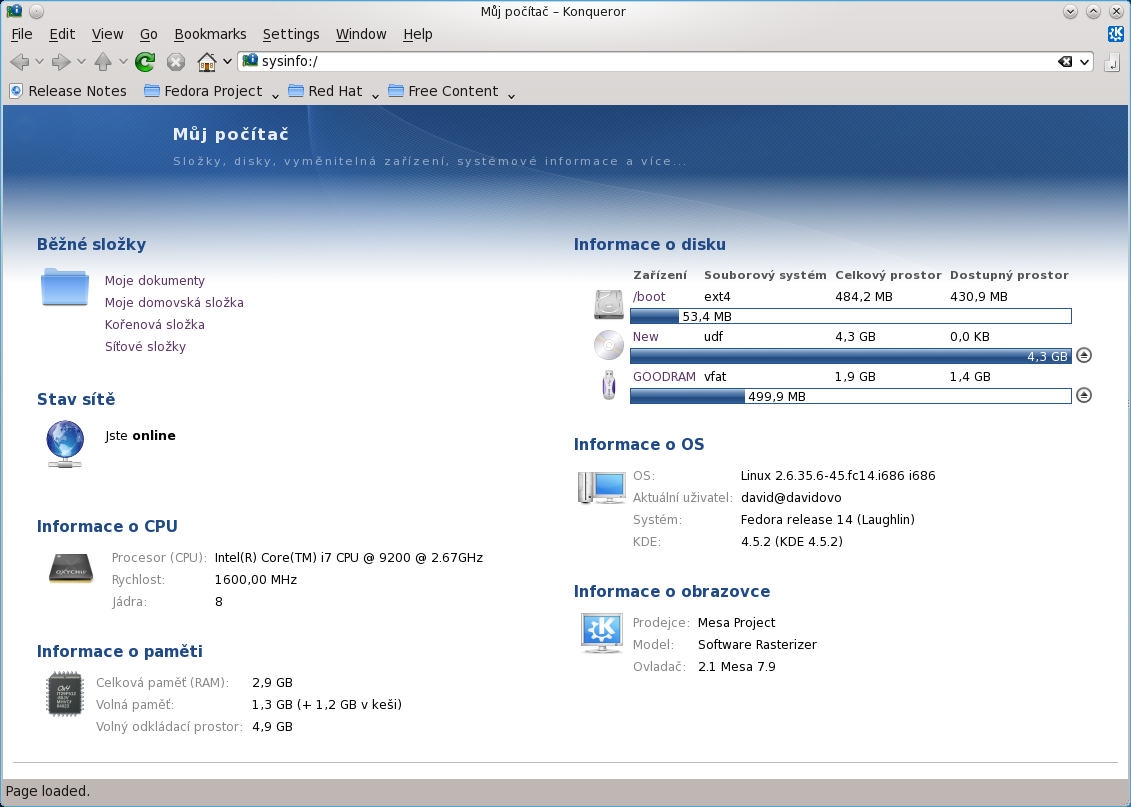Eject the GOODRAM USB drive
This screenshot has width=1131, height=807.
coord(1083,395)
